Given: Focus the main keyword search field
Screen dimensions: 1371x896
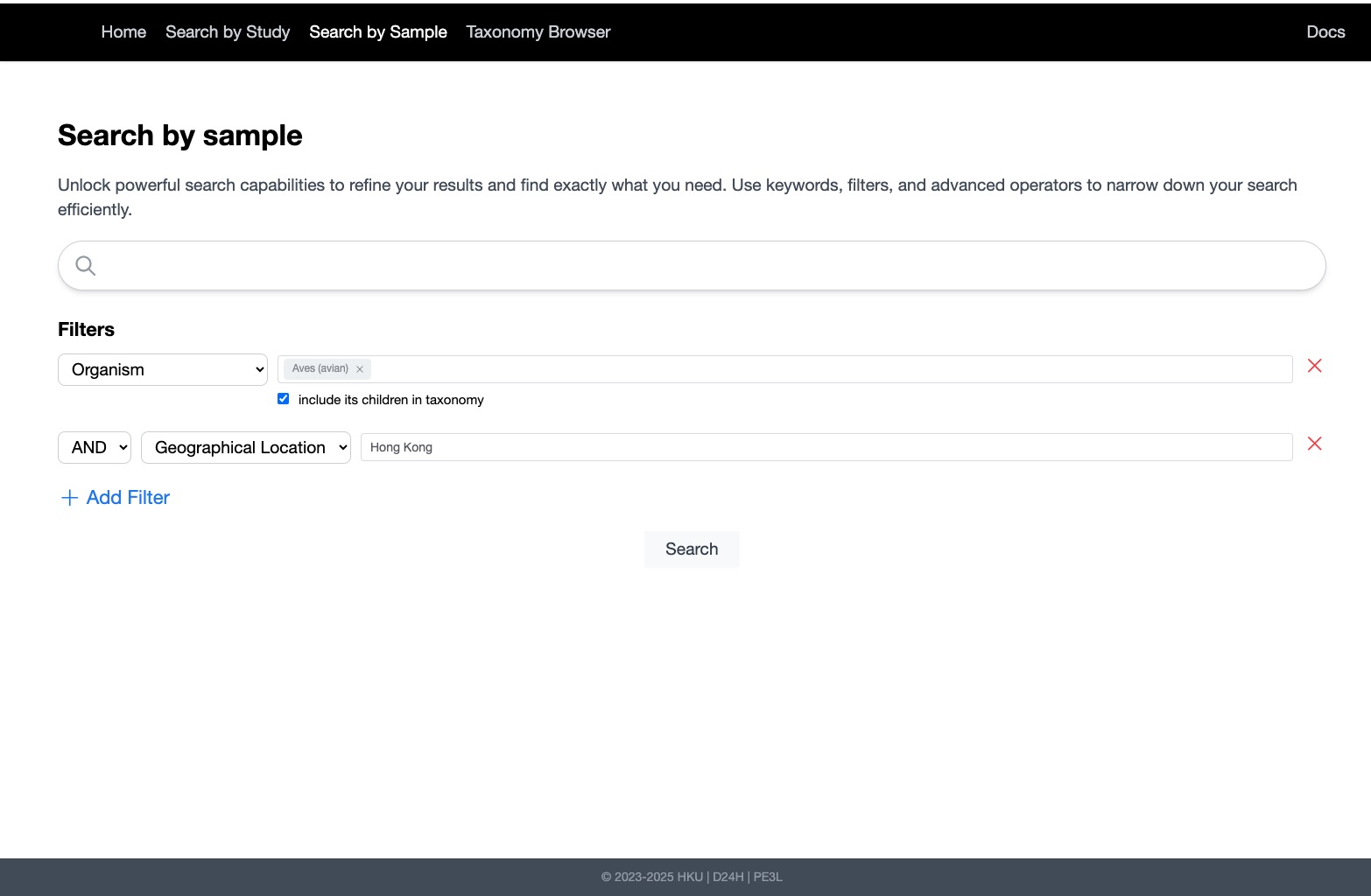Looking at the screenshot, I should (692, 265).
